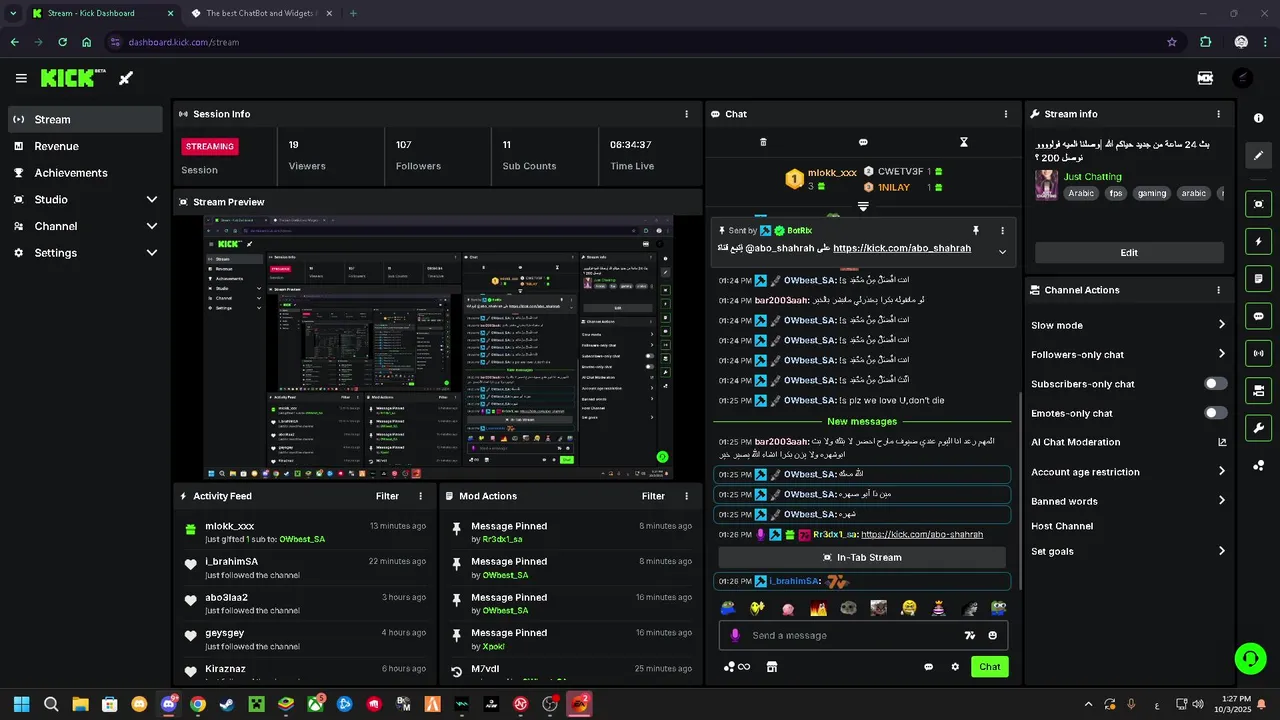Click the pencil edit icon in right sidebar
The height and width of the screenshot is (720, 1280).
click(1258, 155)
